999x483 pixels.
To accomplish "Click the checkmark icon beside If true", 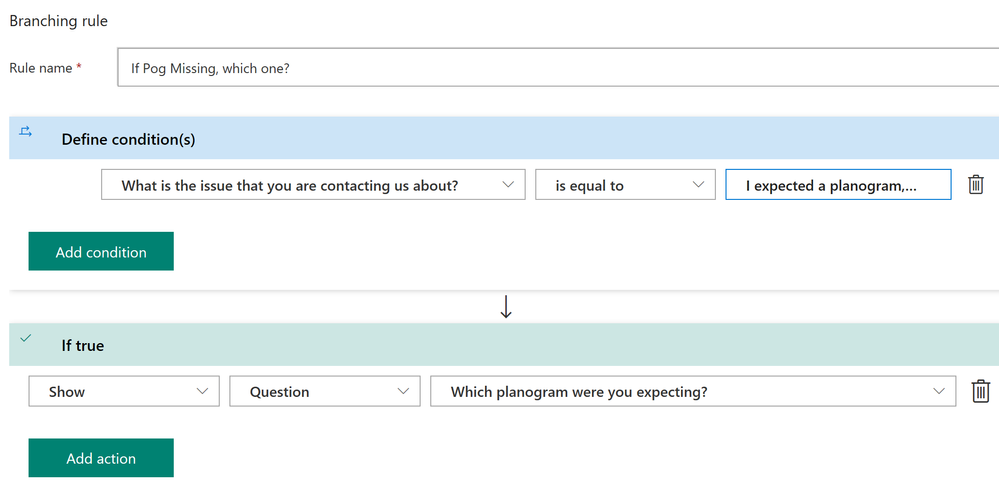I will 25,338.
